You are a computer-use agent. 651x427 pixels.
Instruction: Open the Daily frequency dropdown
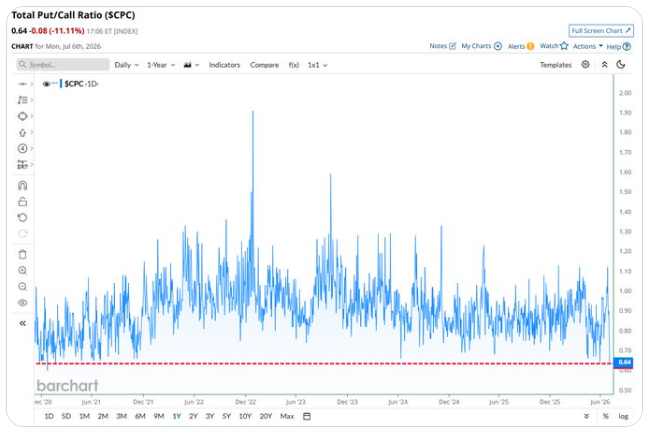pyautogui.click(x=127, y=65)
